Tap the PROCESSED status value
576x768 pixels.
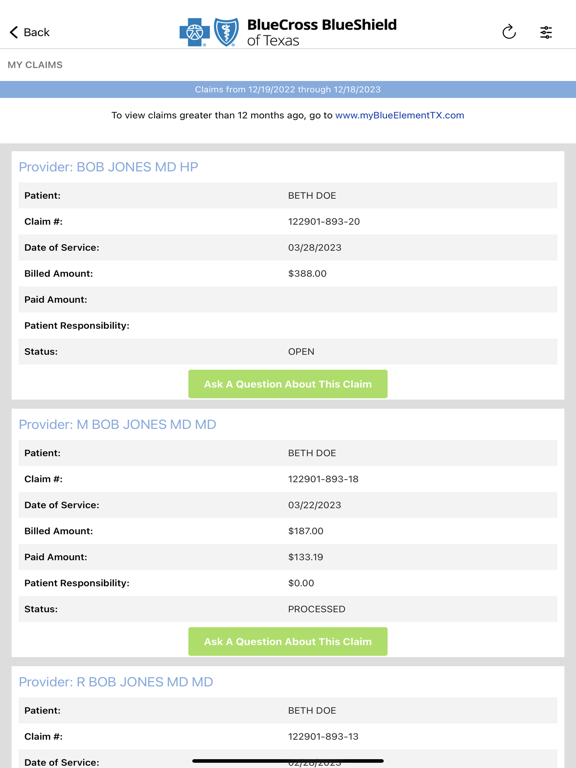click(316, 609)
